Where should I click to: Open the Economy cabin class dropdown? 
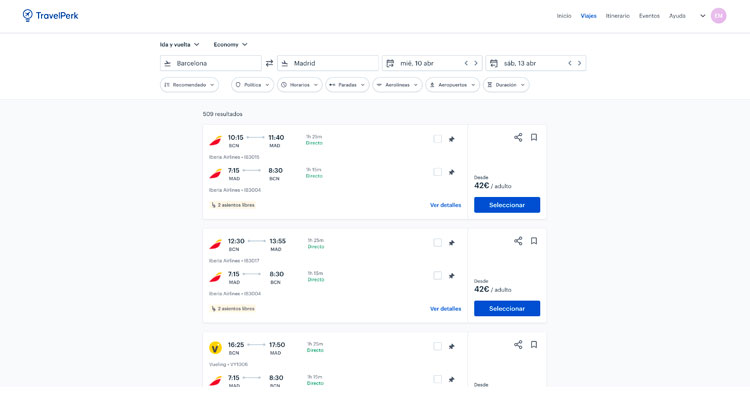click(x=231, y=44)
